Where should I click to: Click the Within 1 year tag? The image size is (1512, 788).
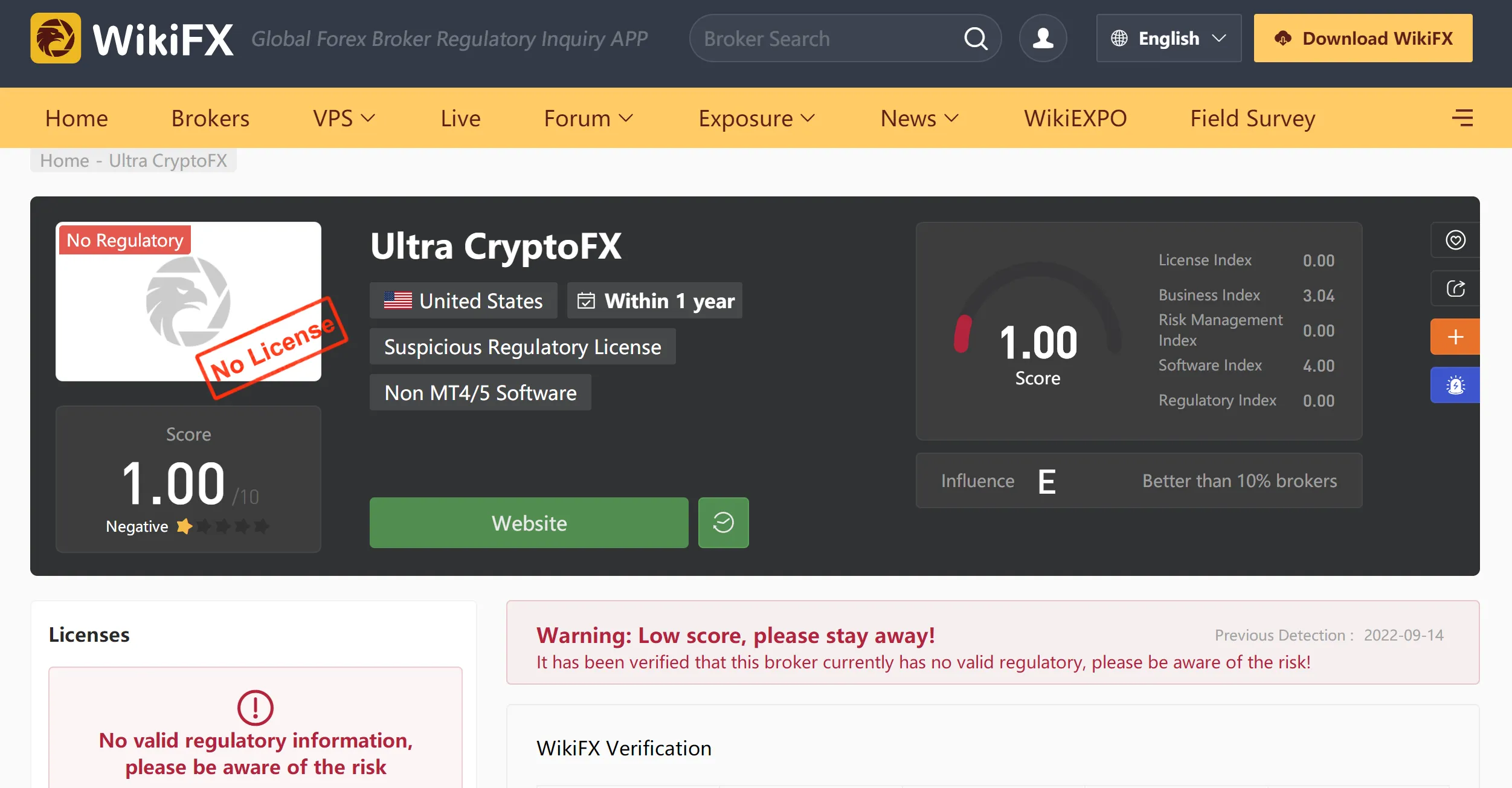click(x=654, y=300)
